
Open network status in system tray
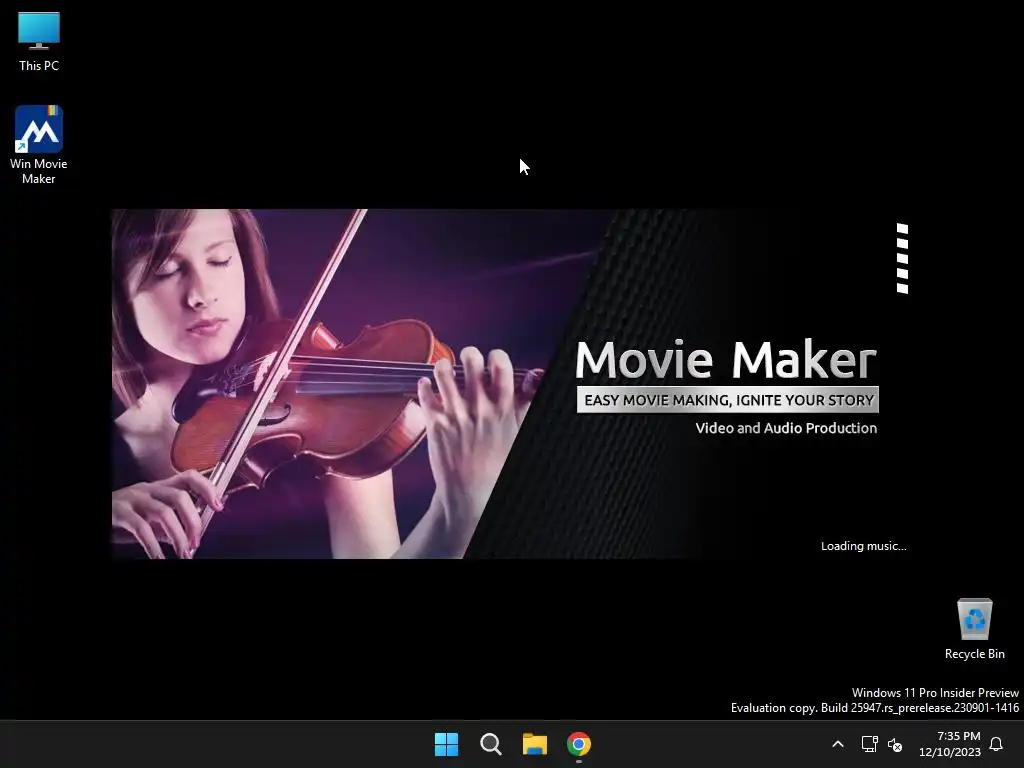point(869,744)
